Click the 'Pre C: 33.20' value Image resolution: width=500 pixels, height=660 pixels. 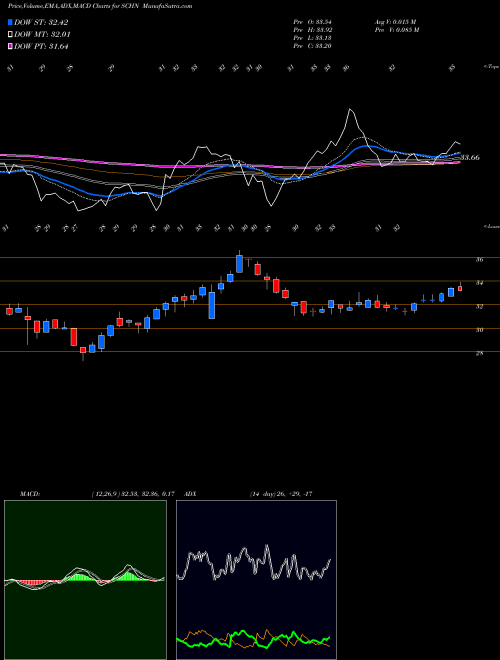313,46
